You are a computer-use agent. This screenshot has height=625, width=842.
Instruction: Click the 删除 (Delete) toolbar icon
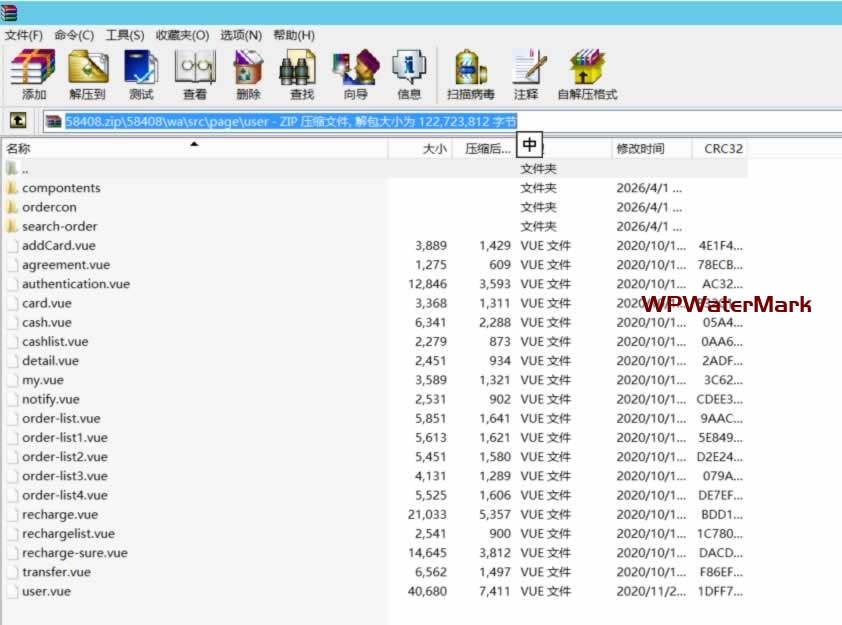point(248,74)
